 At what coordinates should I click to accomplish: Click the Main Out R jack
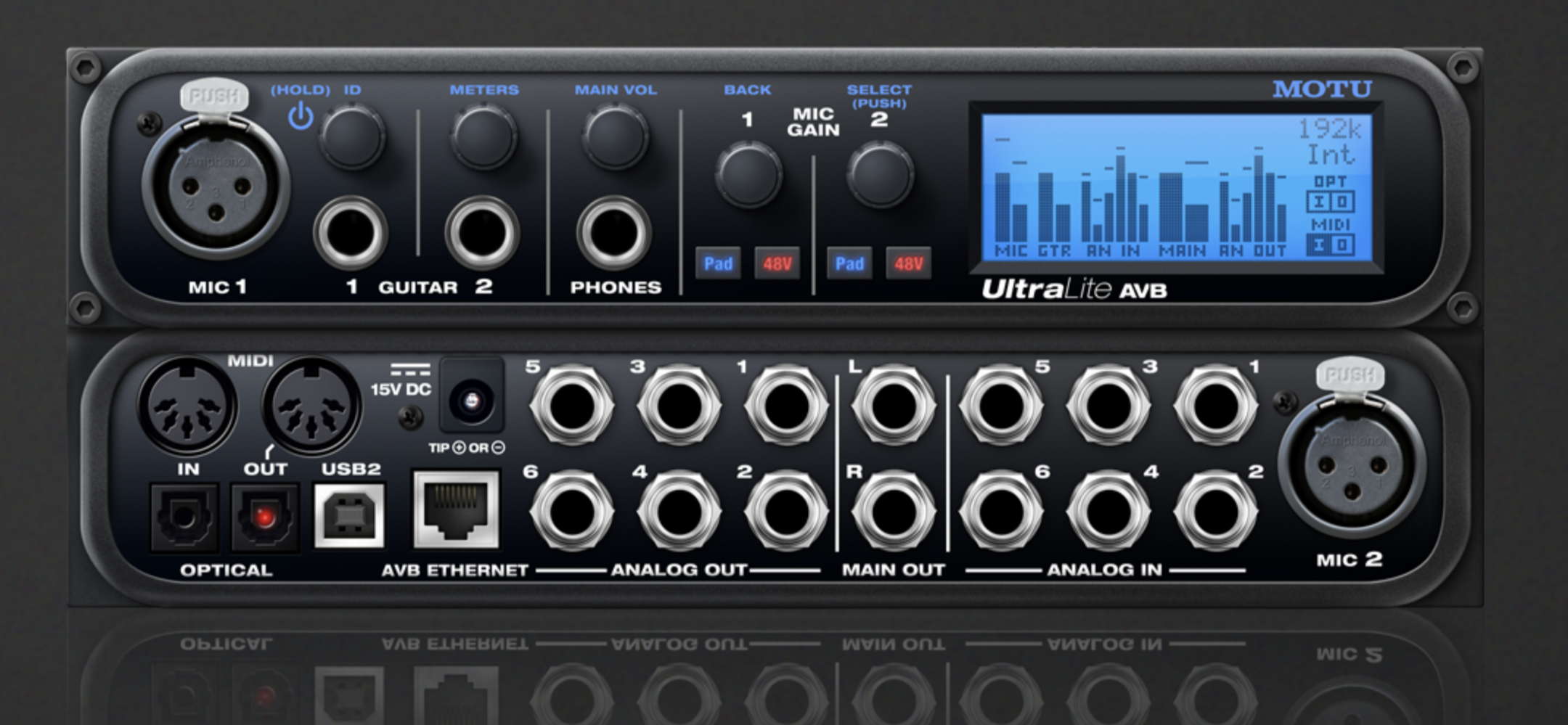tap(894, 512)
